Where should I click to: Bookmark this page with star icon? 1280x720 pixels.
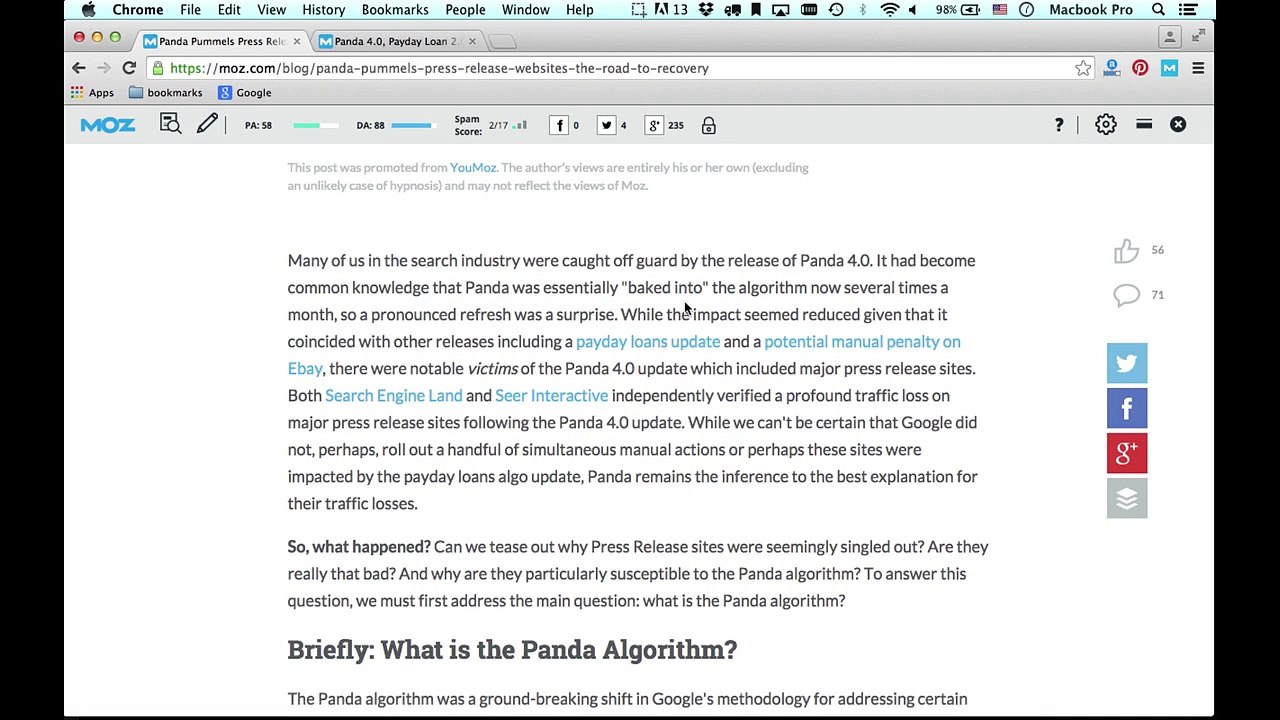1083,68
